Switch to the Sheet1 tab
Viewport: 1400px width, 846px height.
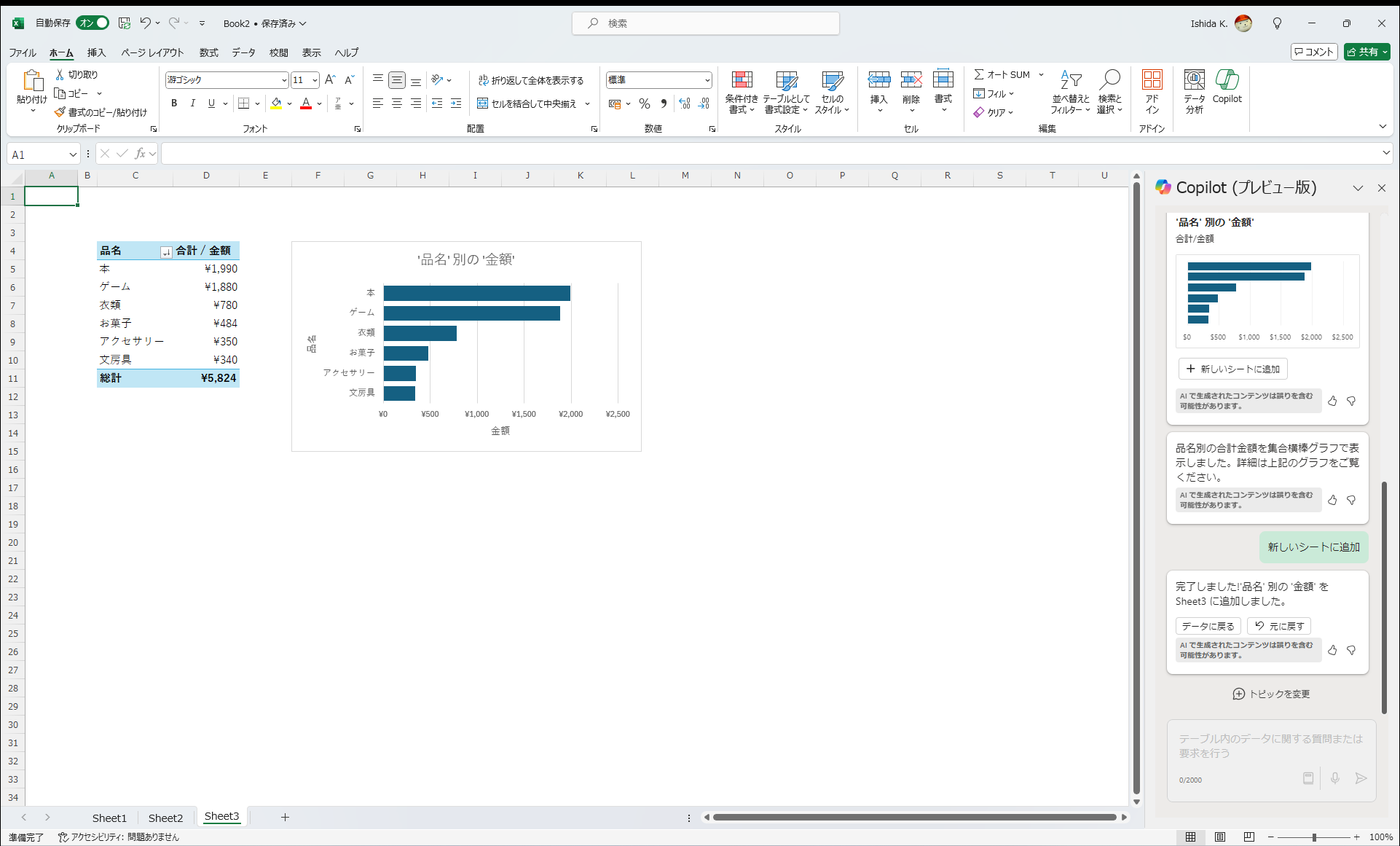(x=109, y=818)
